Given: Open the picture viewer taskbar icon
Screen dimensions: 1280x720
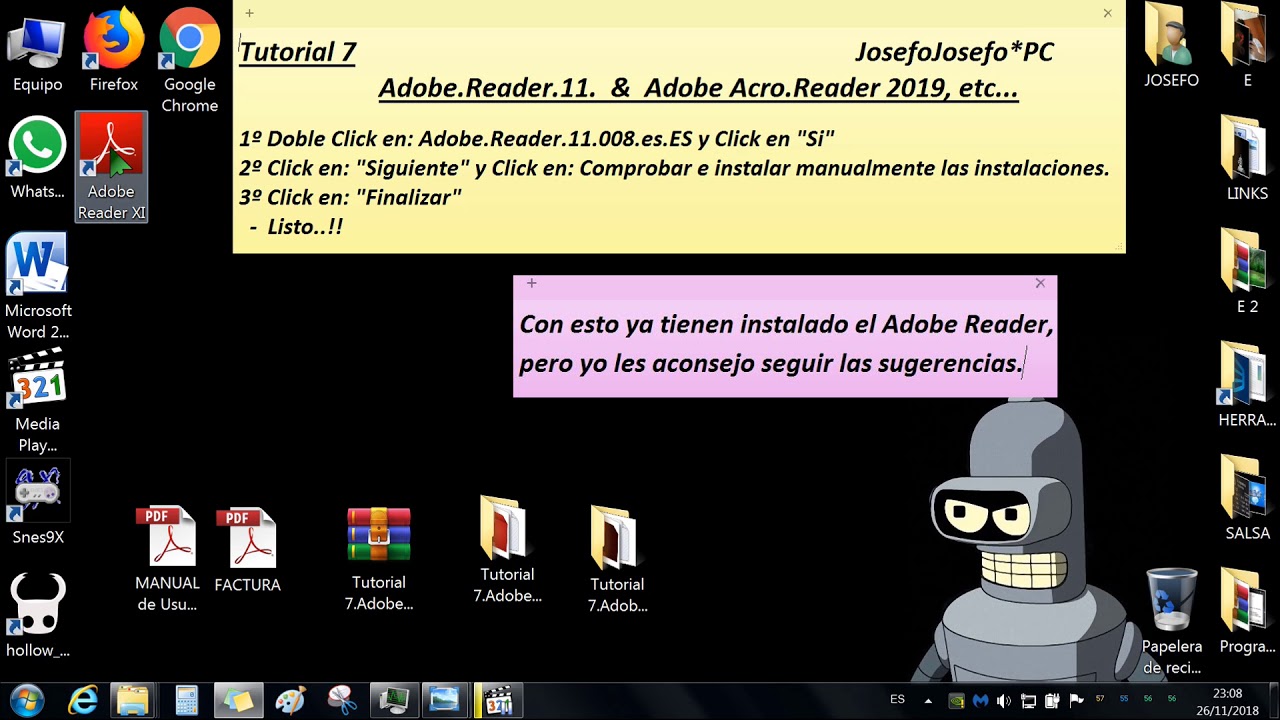Looking at the screenshot, I should [x=444, y=700].
